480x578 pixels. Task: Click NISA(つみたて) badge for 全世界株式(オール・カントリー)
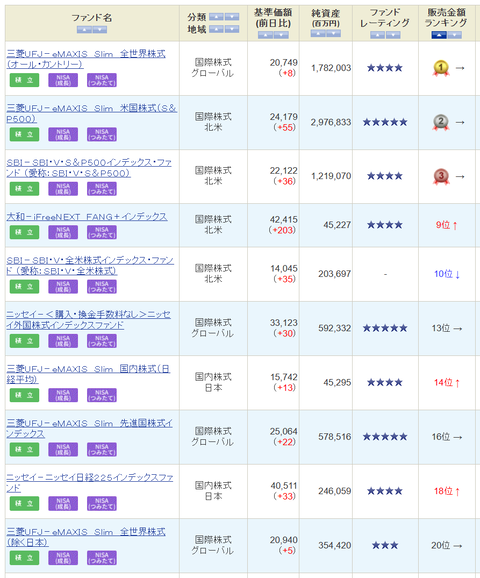(102, 80)
